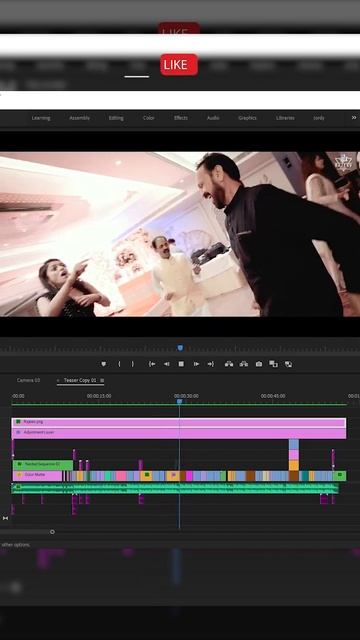Open the Teaser Copy 01 panel menu
This screenshot has height=640, width=360.
click(102, 380)
